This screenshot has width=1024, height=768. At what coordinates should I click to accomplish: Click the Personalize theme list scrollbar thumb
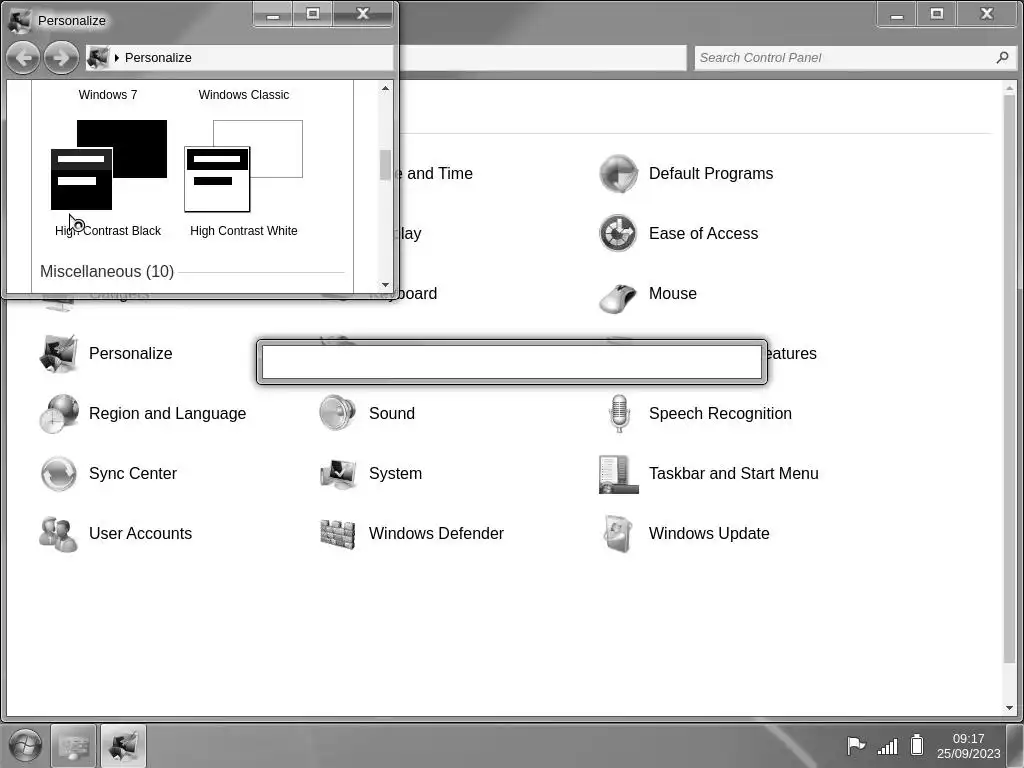coord(385,165)
